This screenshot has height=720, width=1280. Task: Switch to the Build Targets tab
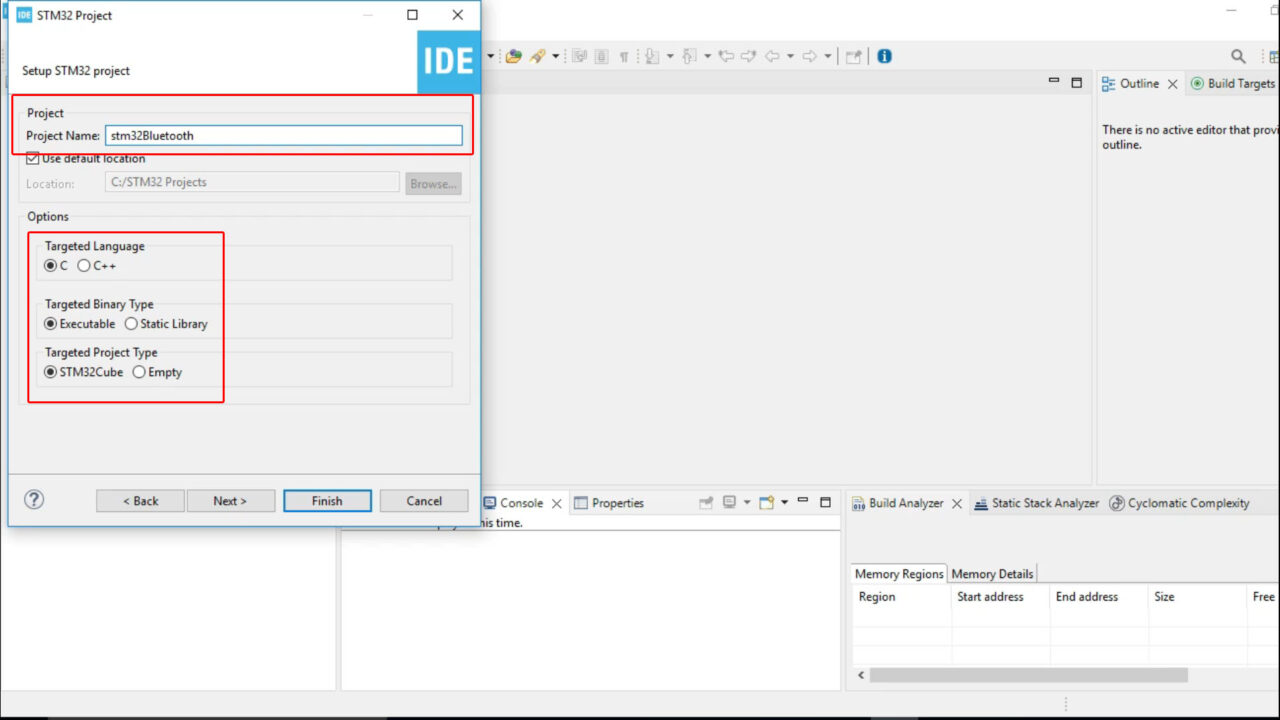[1233, 84]
